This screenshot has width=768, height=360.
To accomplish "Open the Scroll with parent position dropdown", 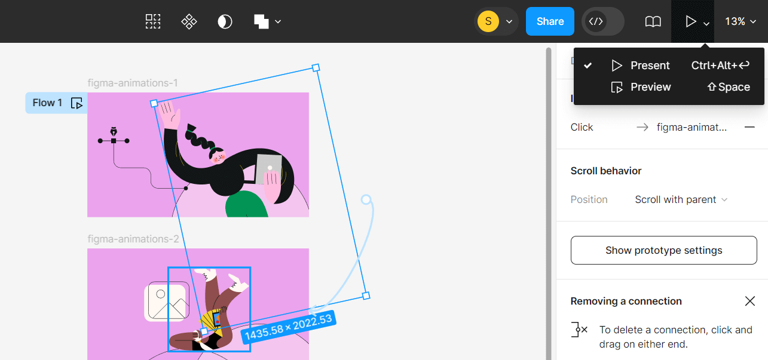I will point(681,199).
